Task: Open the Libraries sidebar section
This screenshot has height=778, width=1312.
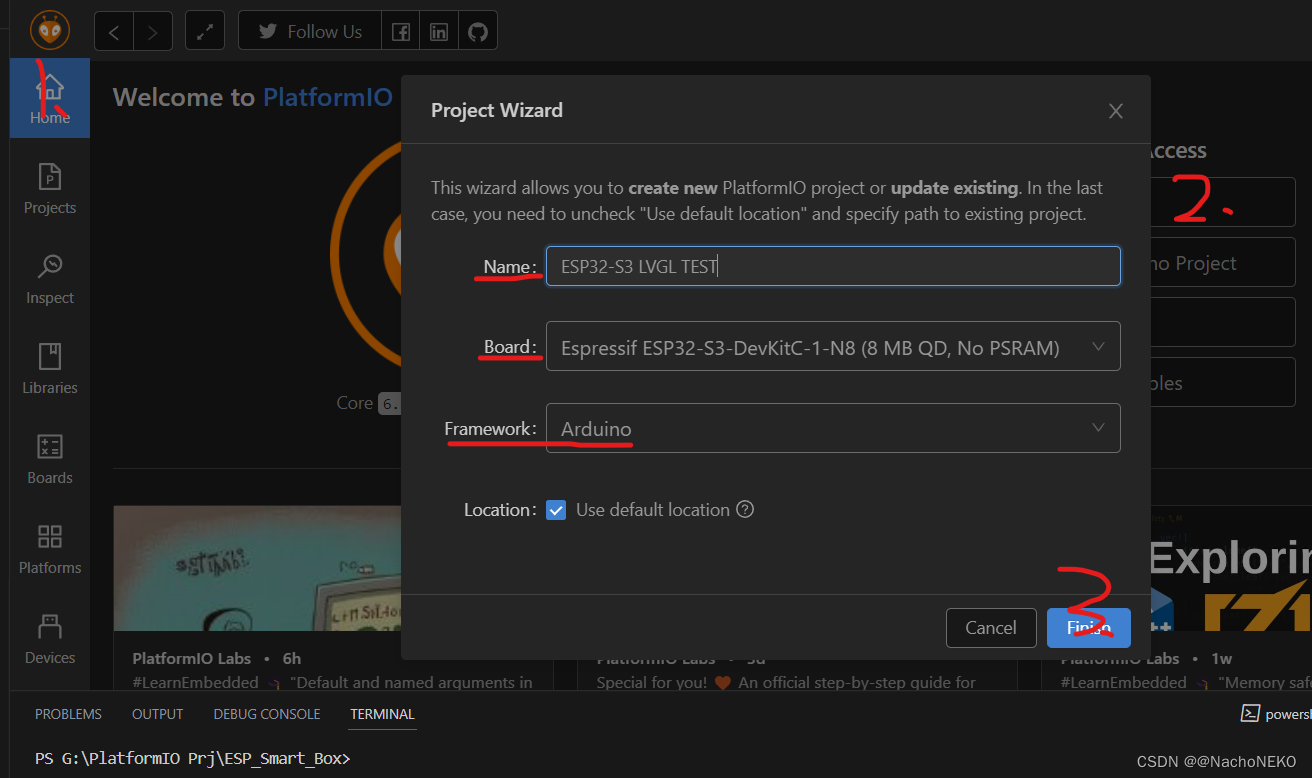Action: (x=50, y=369)
